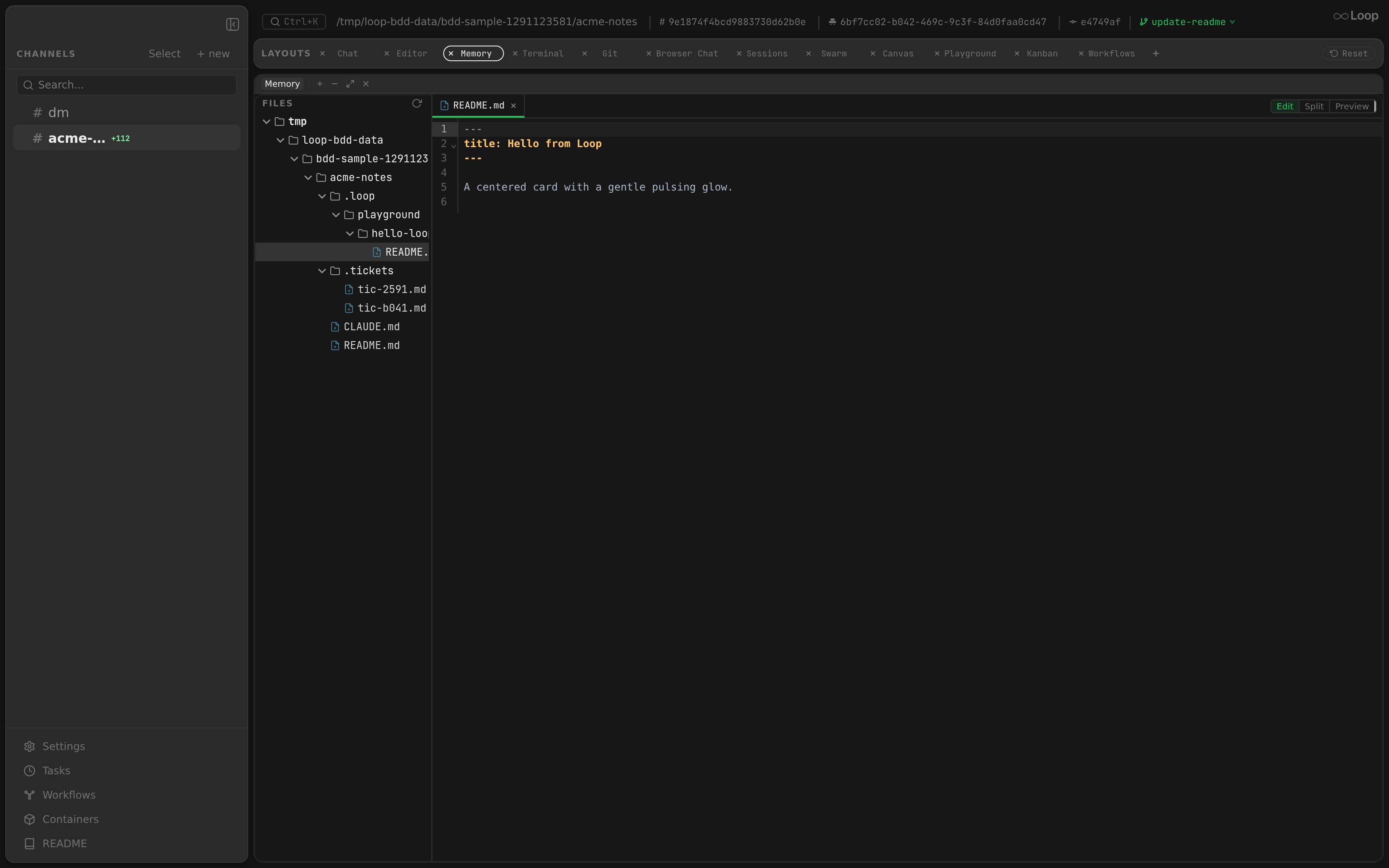This screenshot has height=868, width=1389.
Task: Collapse the playground folder
Action: [336, 215]
